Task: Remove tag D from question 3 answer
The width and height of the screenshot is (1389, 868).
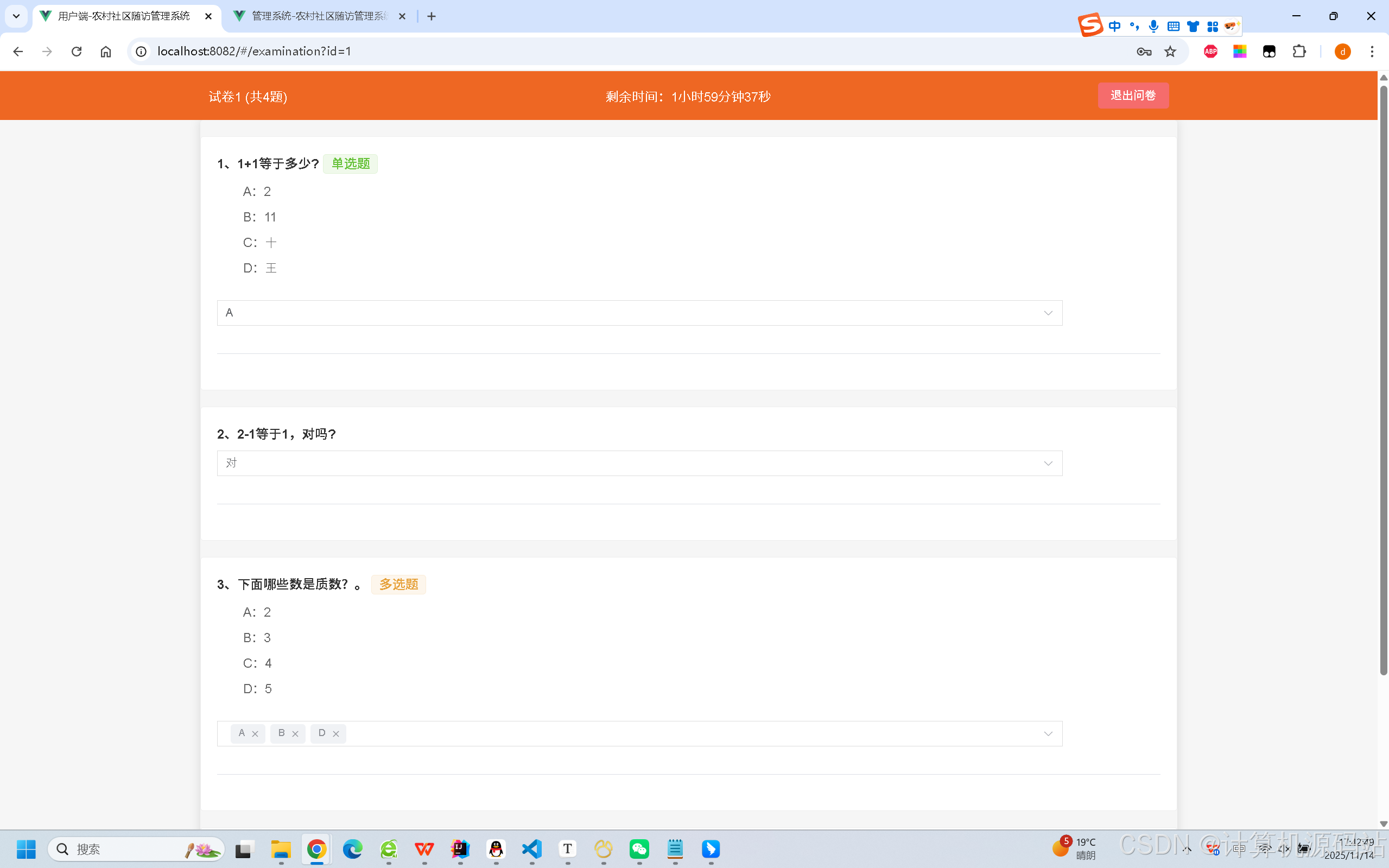Action: pos(336,734)
